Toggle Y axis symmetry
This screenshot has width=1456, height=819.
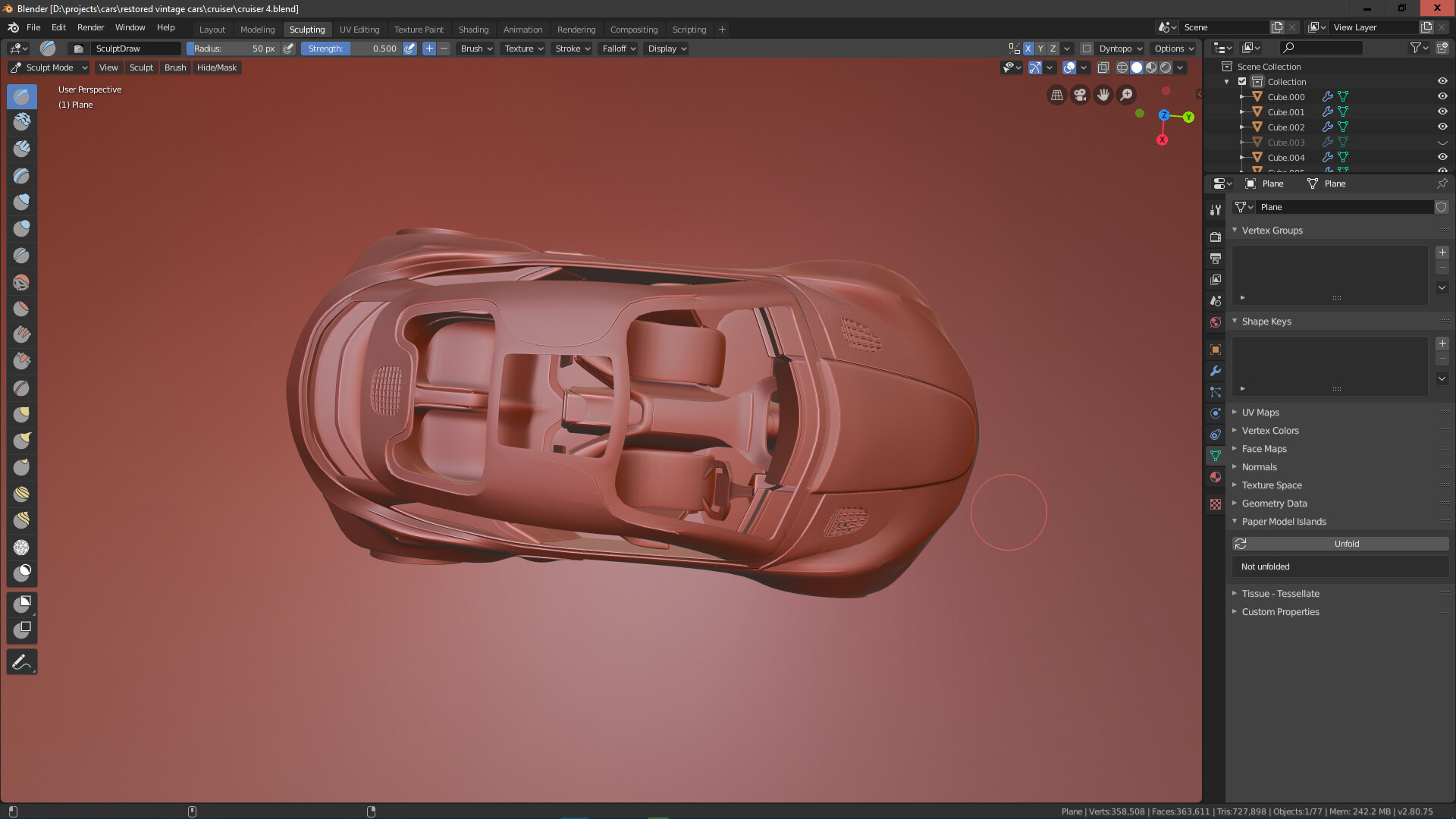click(1040, 49)
